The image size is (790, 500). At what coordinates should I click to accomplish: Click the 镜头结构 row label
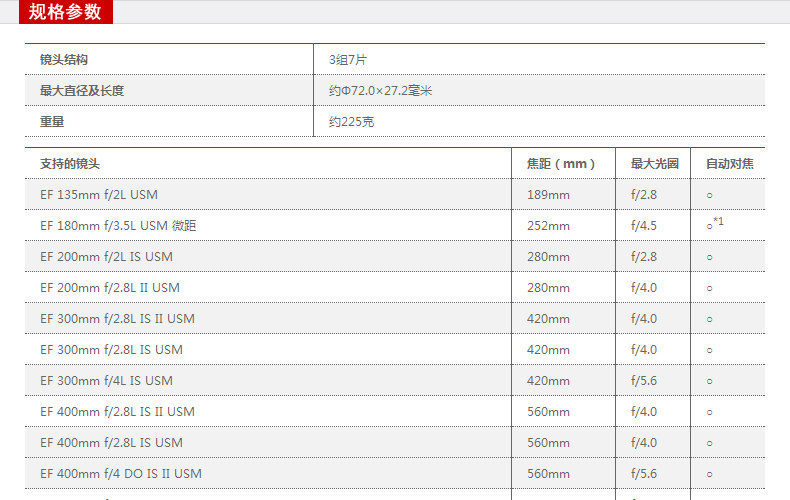tap(64, 59)
